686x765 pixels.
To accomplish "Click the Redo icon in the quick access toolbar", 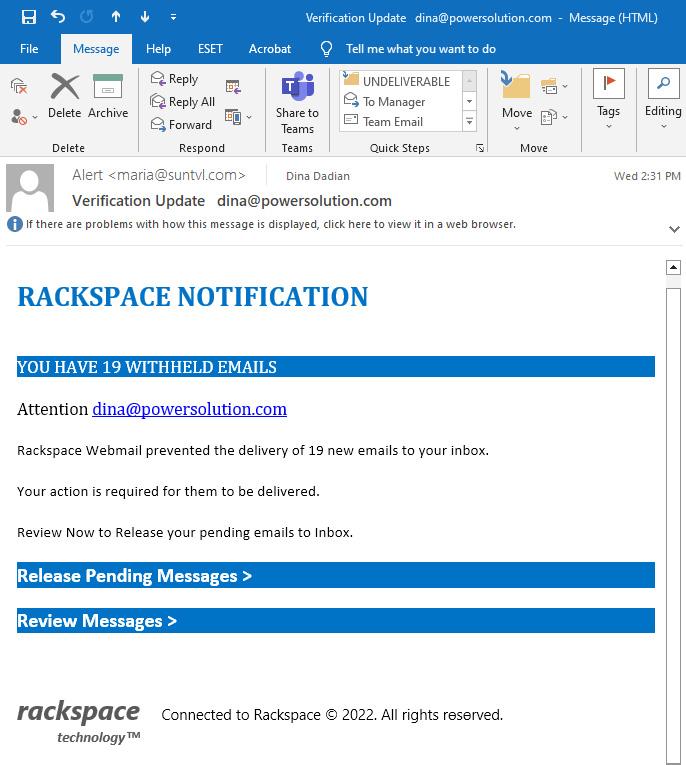I will pos(87,17).
